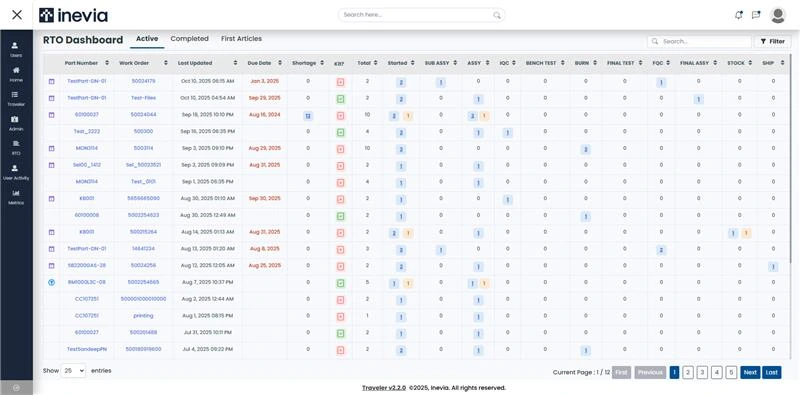This screenshot has height=395, width=800.
Task: Open part number TestSandeepPN link
Action: pos(87,349)
